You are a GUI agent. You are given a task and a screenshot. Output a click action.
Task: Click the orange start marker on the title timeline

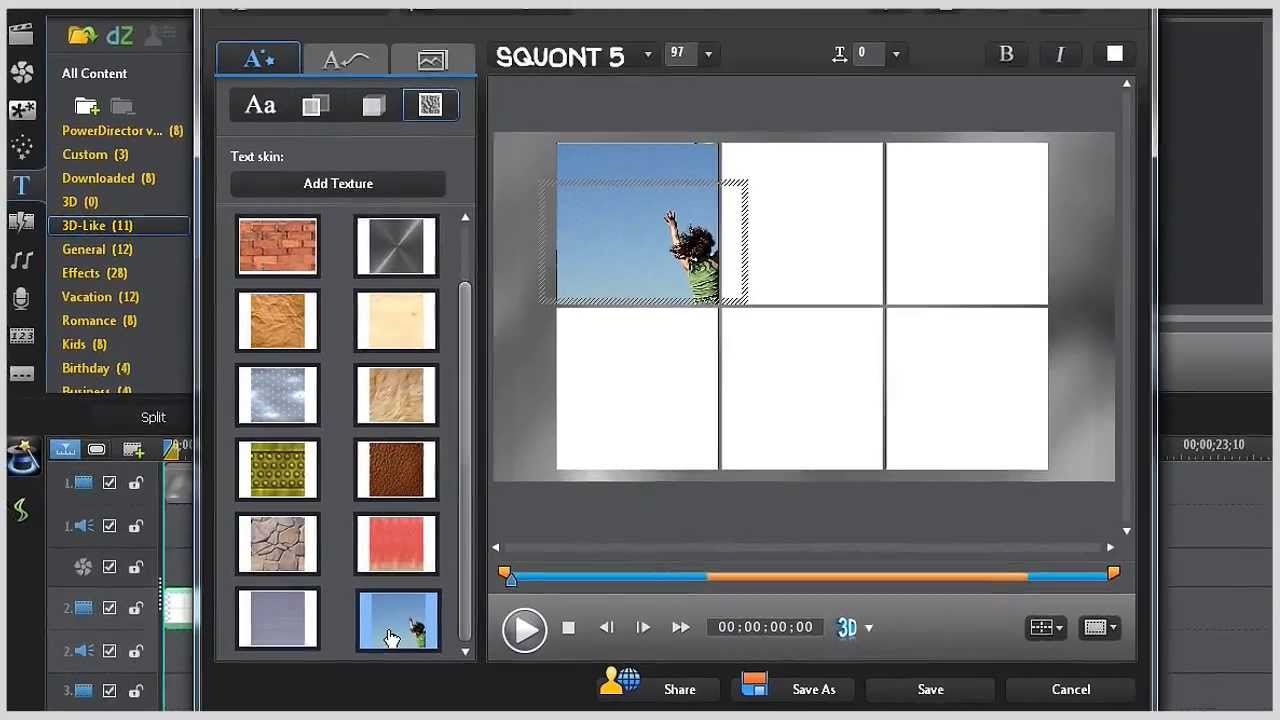click(x=506, y=574)
